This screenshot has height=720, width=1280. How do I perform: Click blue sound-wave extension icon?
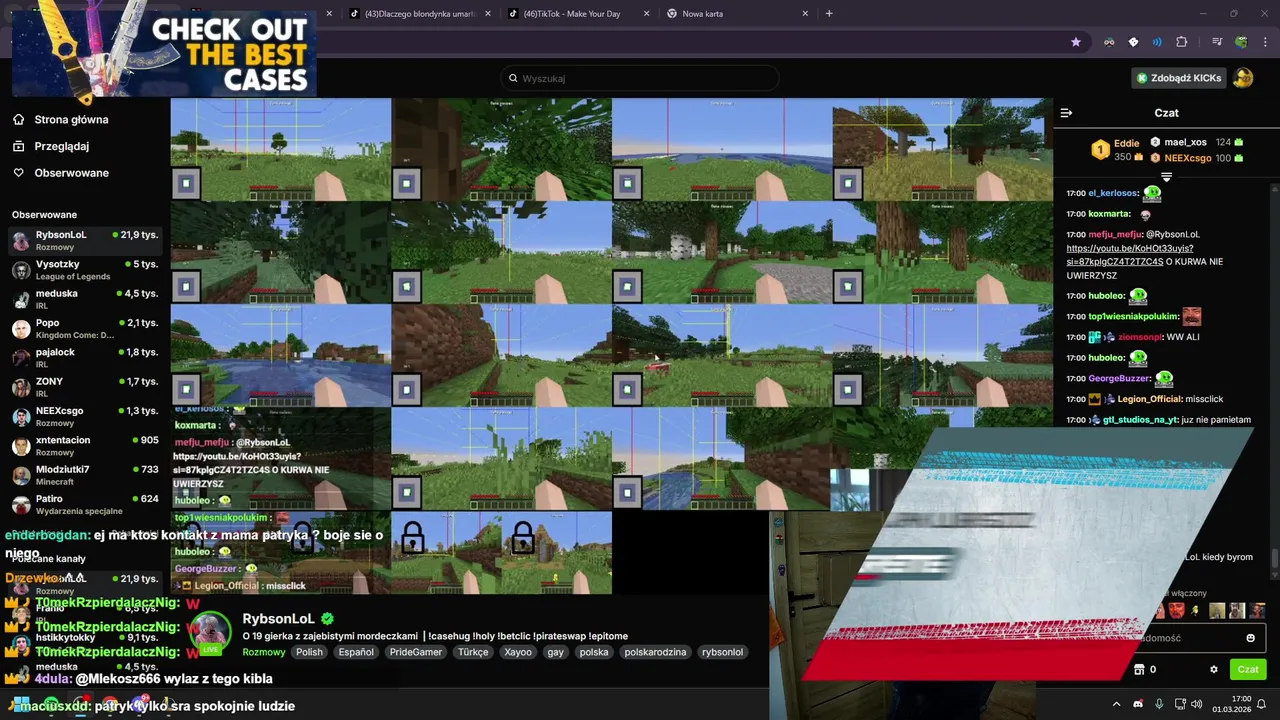coord(1157,42)
